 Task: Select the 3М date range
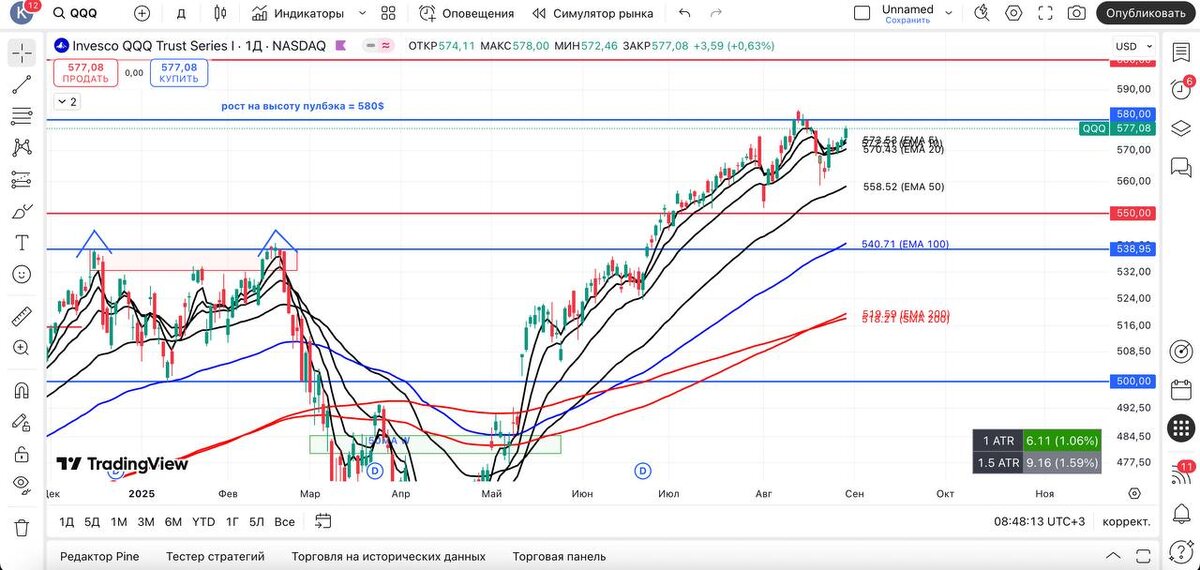(146, 522)
